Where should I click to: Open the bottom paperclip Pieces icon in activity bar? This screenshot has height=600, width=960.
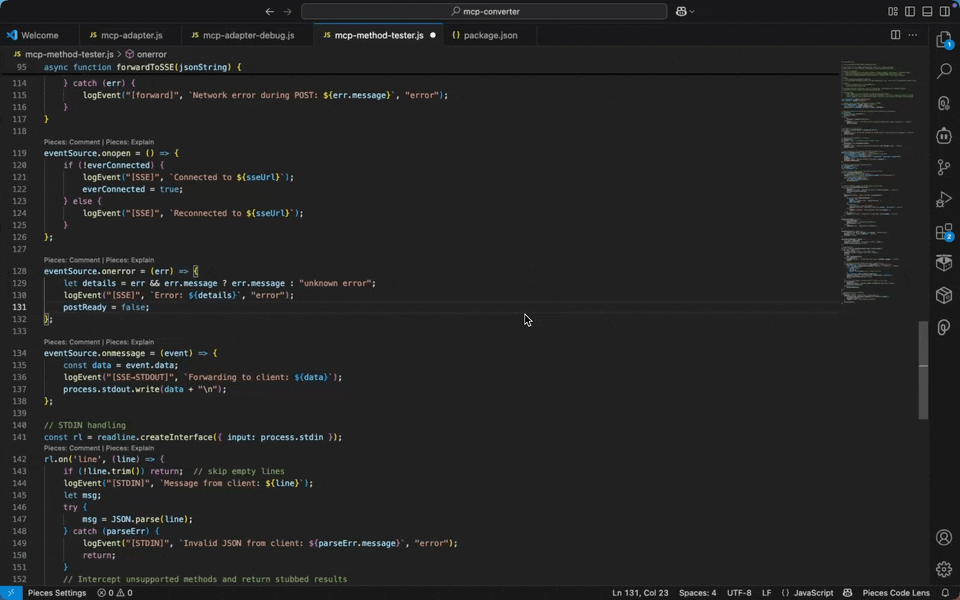[943, 328]
